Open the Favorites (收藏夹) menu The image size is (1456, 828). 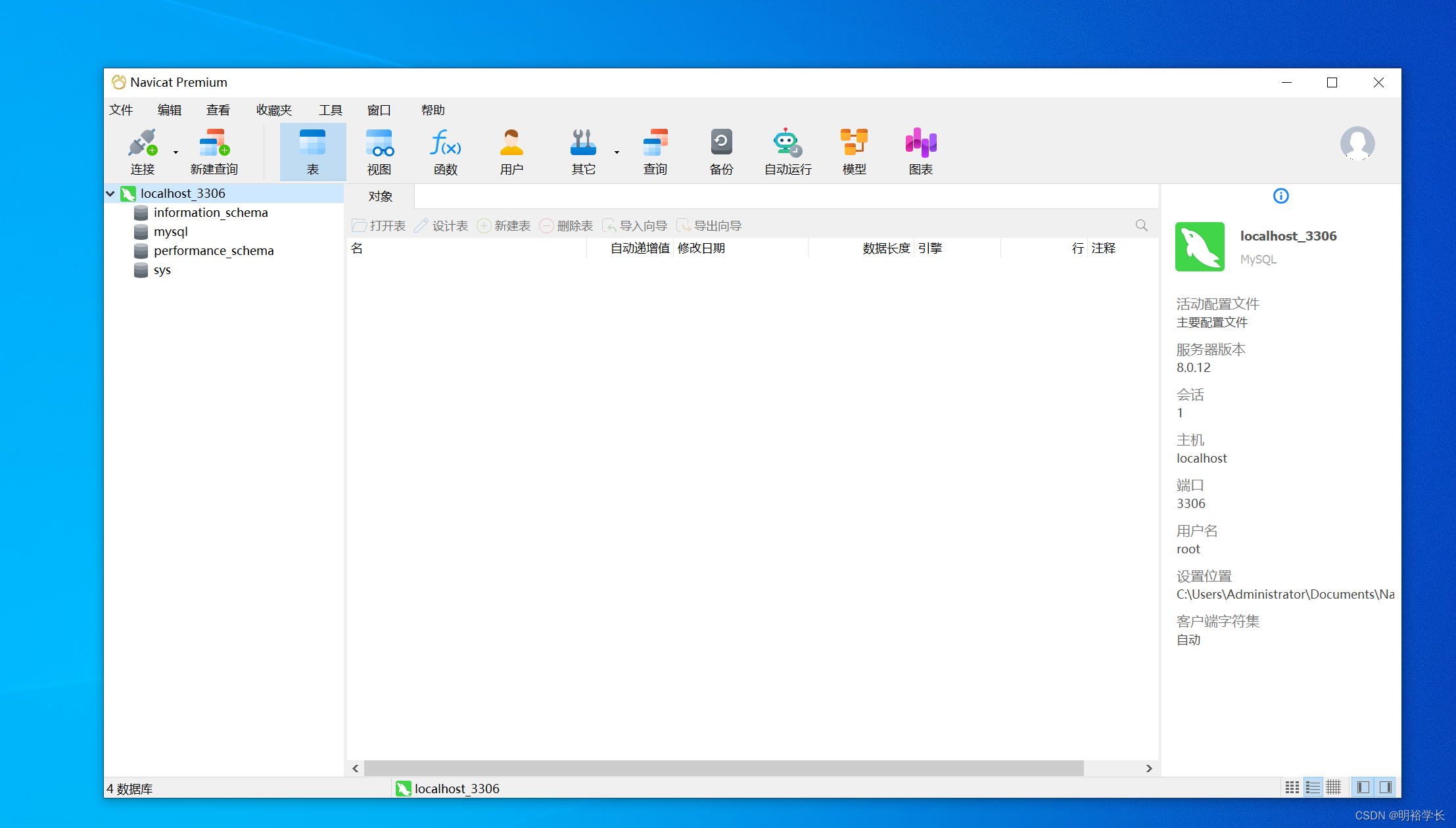273,110
